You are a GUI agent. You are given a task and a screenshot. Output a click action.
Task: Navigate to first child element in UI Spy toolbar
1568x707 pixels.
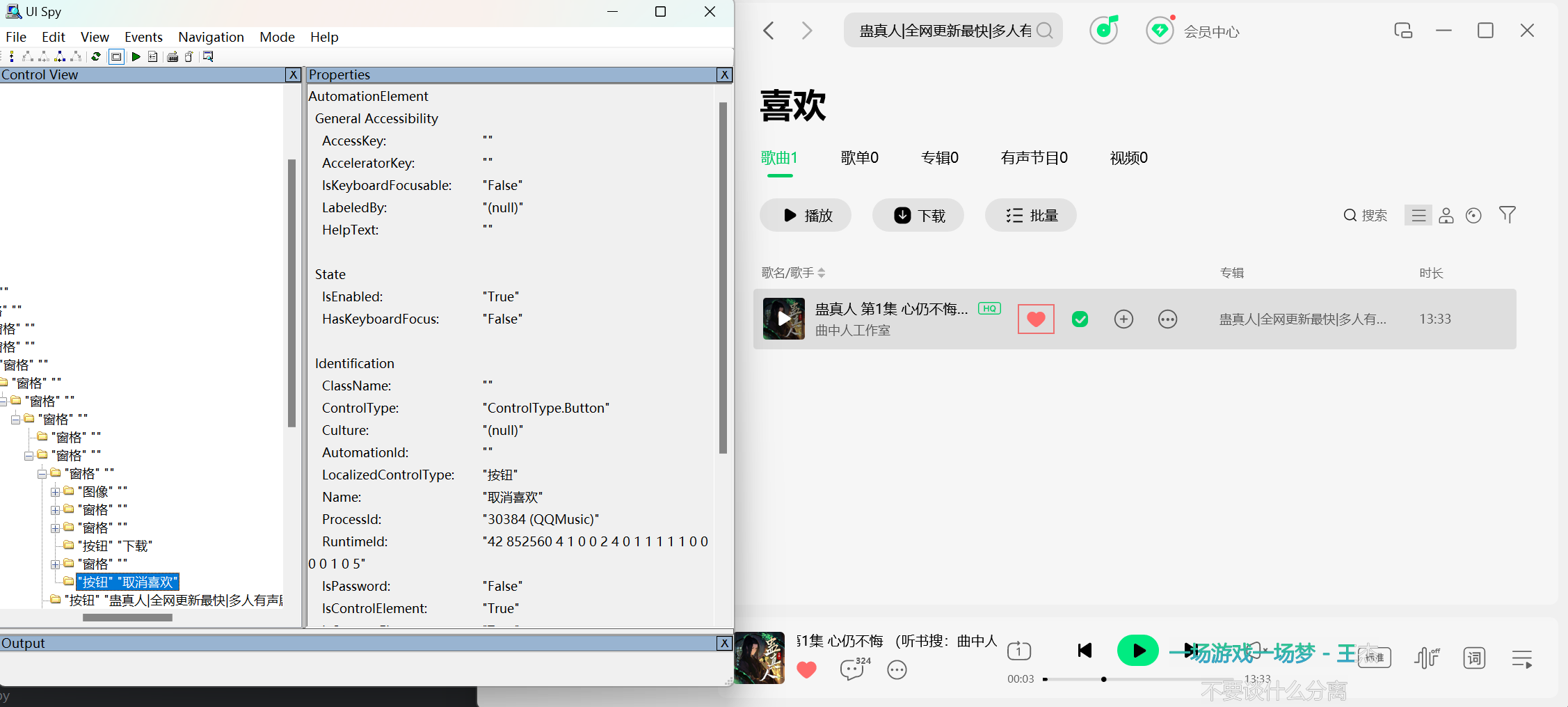pos(28,56)
